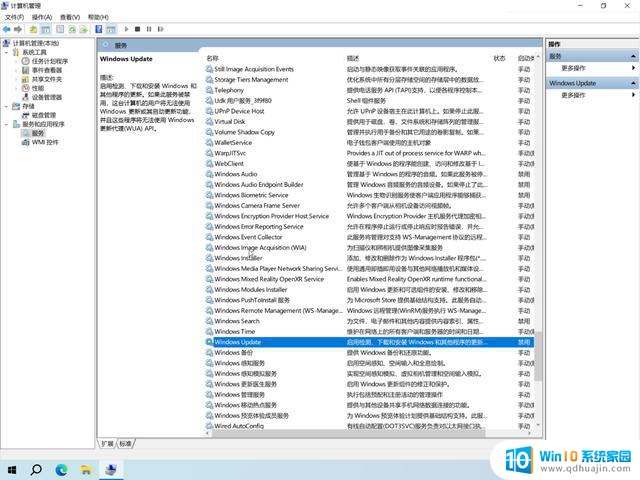
Task: Click the Start Service play icon
Action: pyautogui.click(x=127, y=29)
